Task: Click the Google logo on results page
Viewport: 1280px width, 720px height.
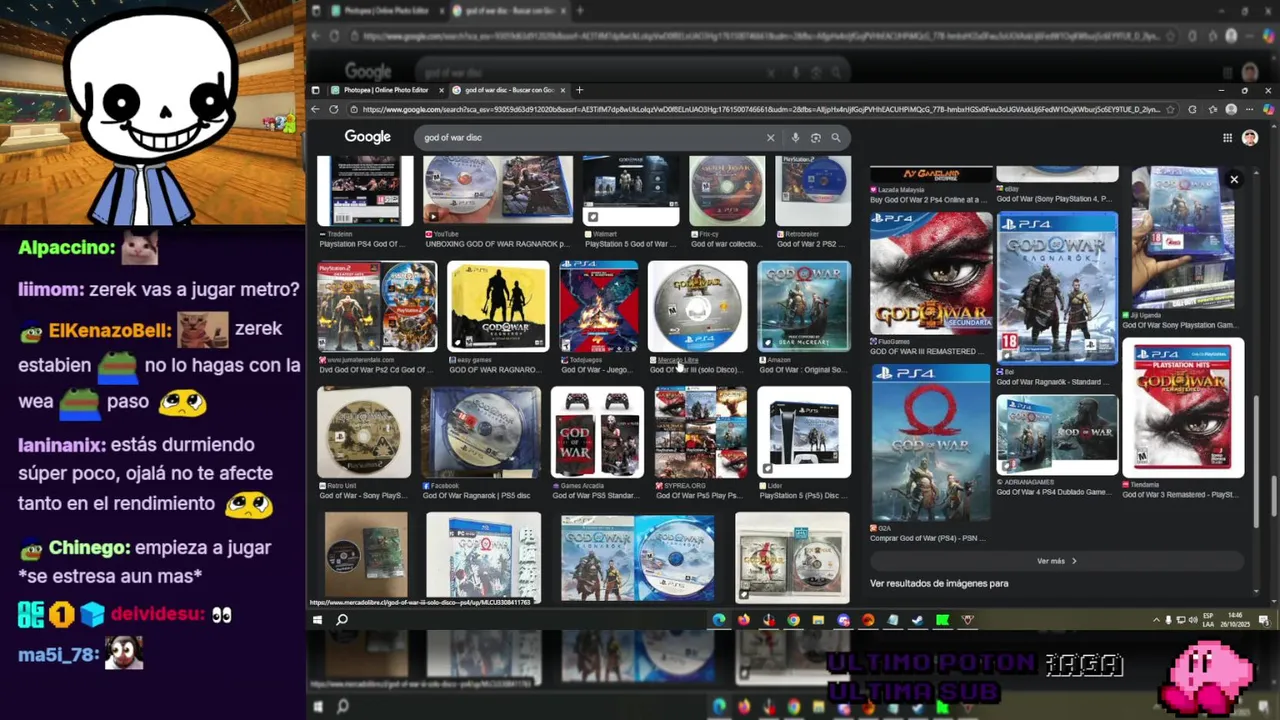Action: click(367, 137)
